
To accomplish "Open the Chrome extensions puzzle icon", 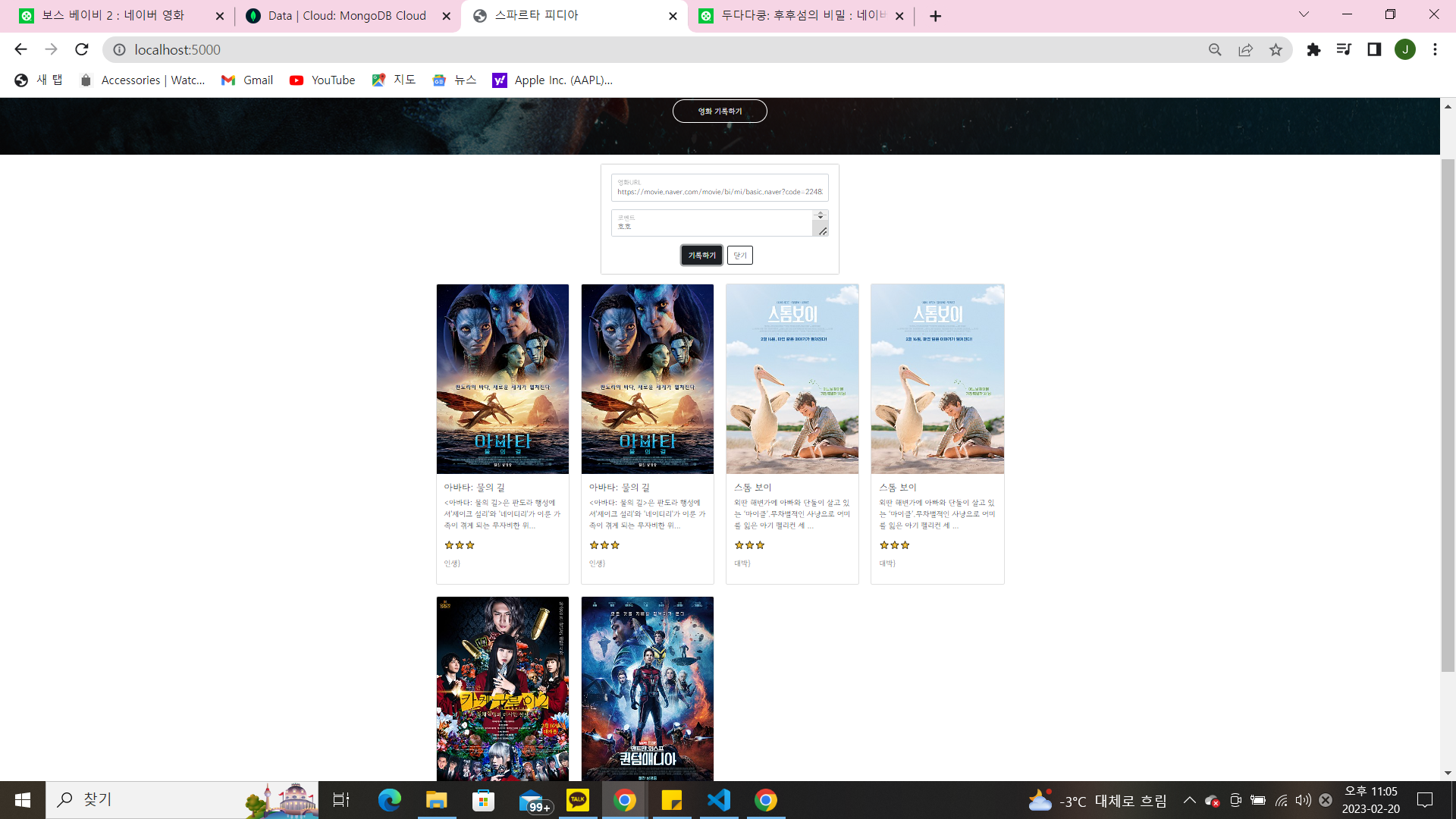I will (1313, 49).
